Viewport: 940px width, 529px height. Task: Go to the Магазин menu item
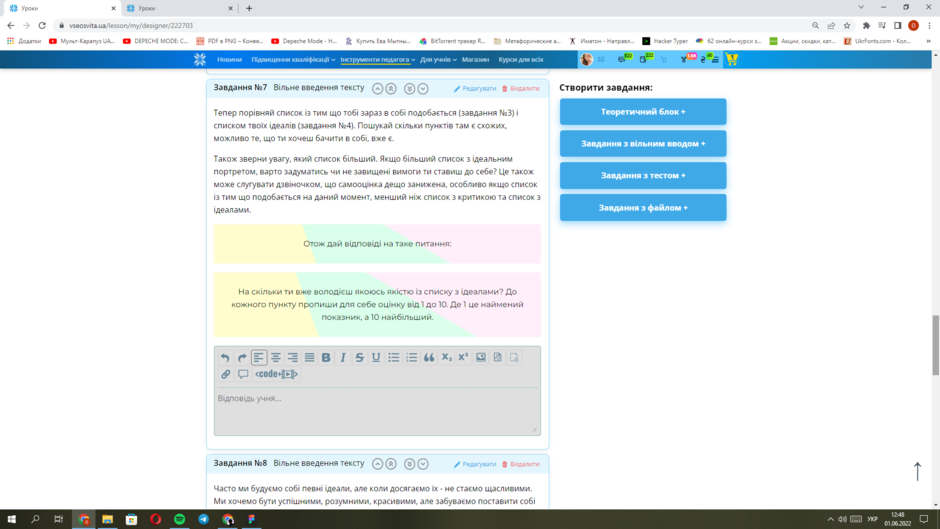475,60
